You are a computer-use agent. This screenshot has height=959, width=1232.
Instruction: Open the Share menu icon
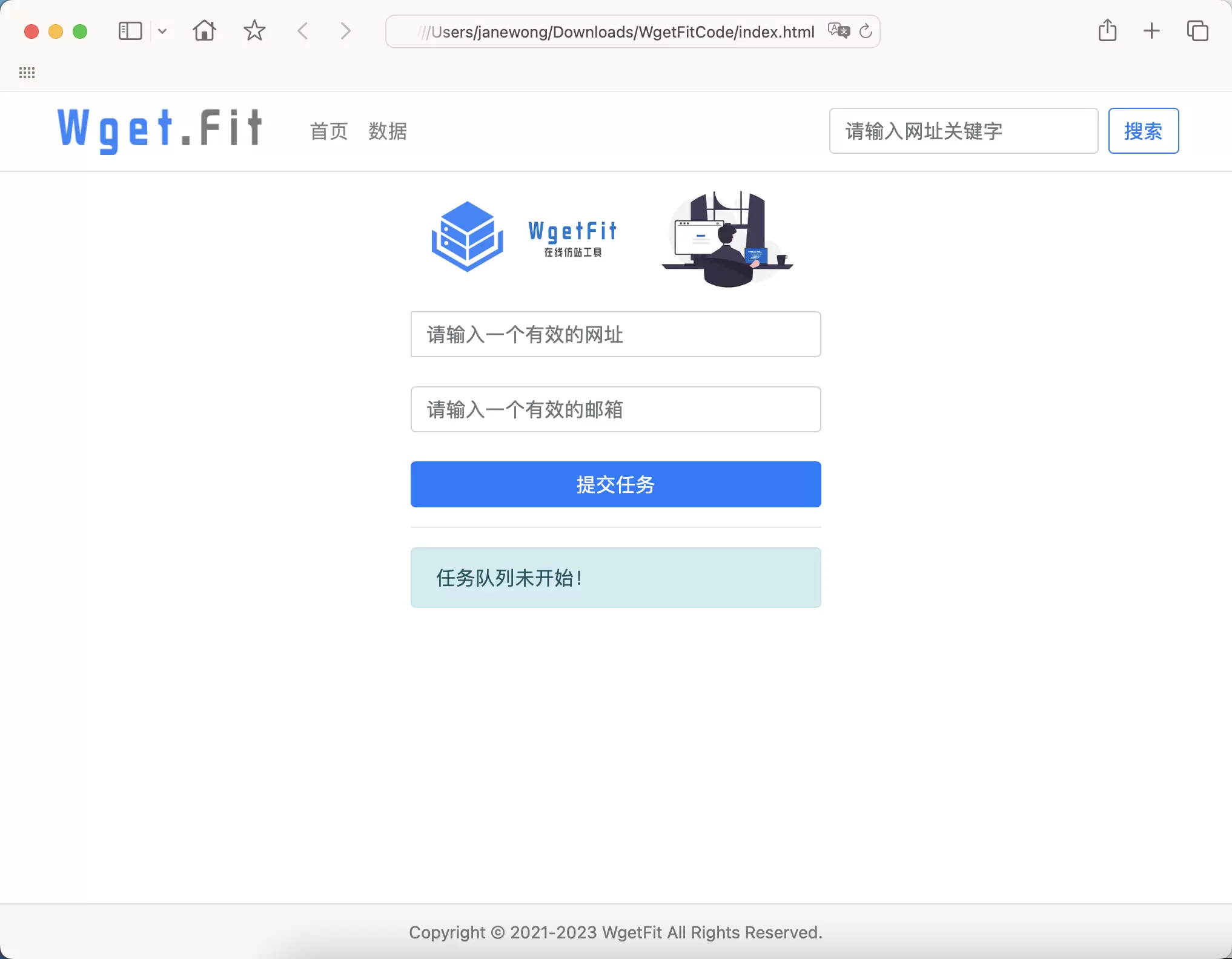1107,30
